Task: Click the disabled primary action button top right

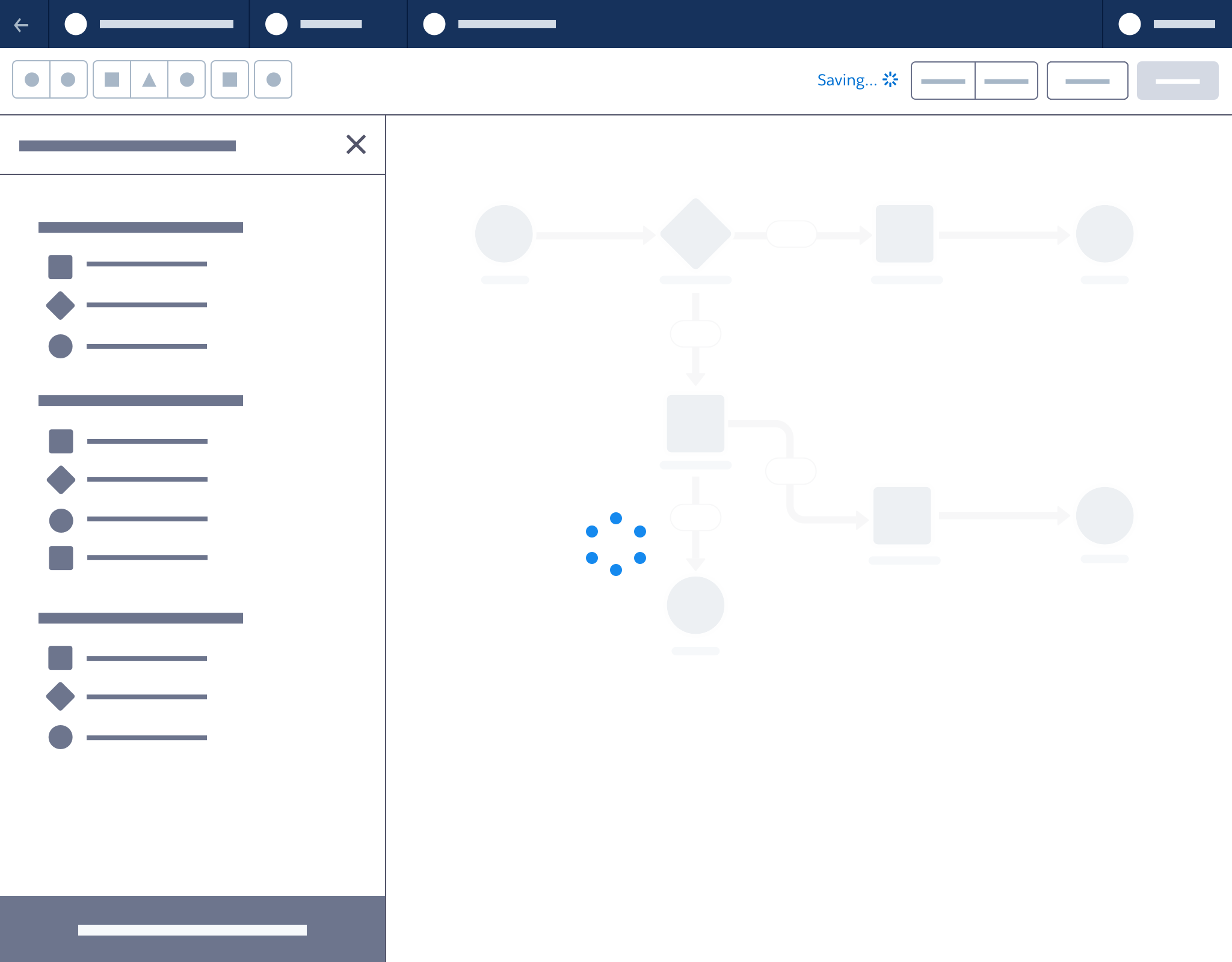Action: (1177, 80)
